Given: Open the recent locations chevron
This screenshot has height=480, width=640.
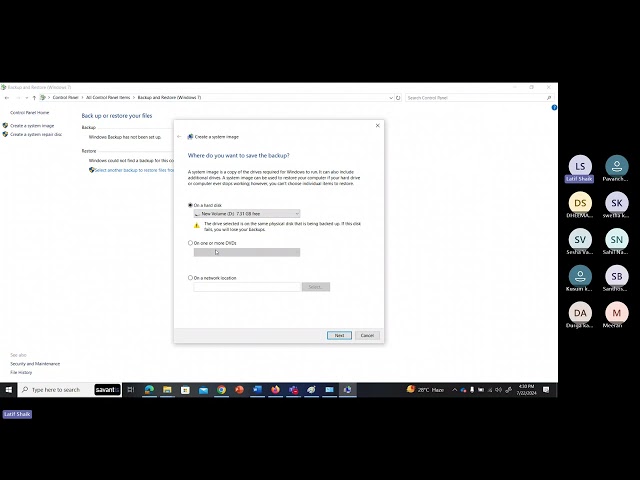Looking at the screenshot, I should 27,98.
